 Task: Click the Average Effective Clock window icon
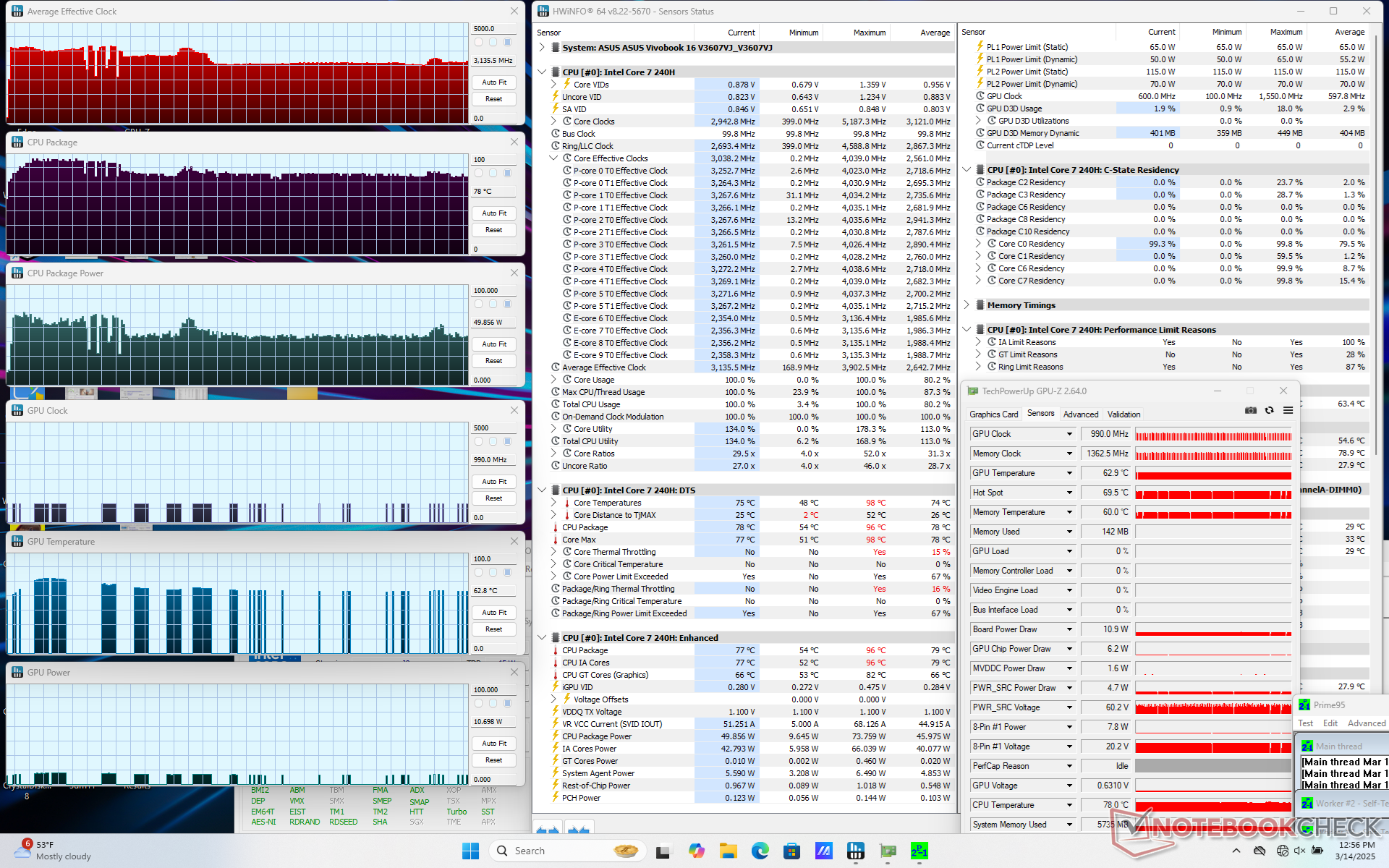coord(17,12)
